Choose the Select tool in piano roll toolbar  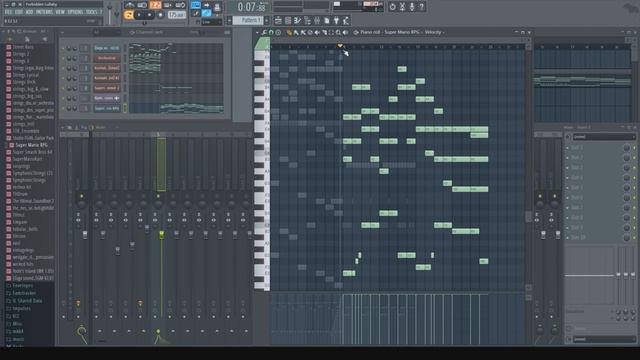tap(331, 32)
